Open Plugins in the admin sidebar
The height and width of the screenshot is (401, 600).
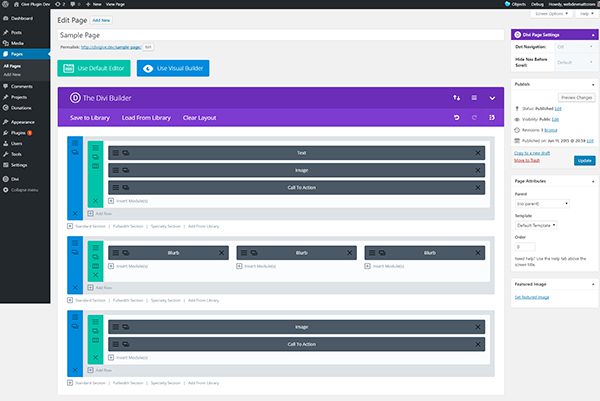[20, 131]
